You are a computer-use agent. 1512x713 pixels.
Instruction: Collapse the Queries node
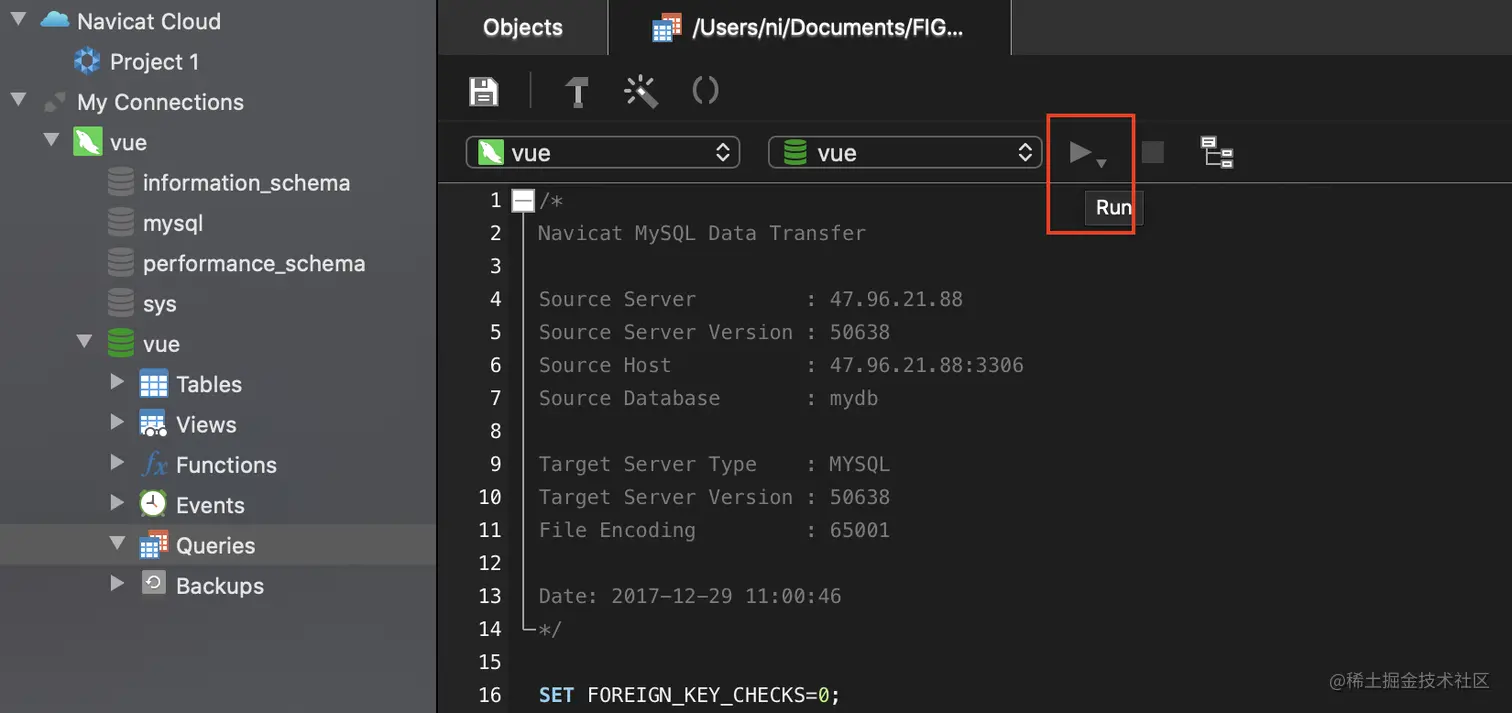pos(117,544)
